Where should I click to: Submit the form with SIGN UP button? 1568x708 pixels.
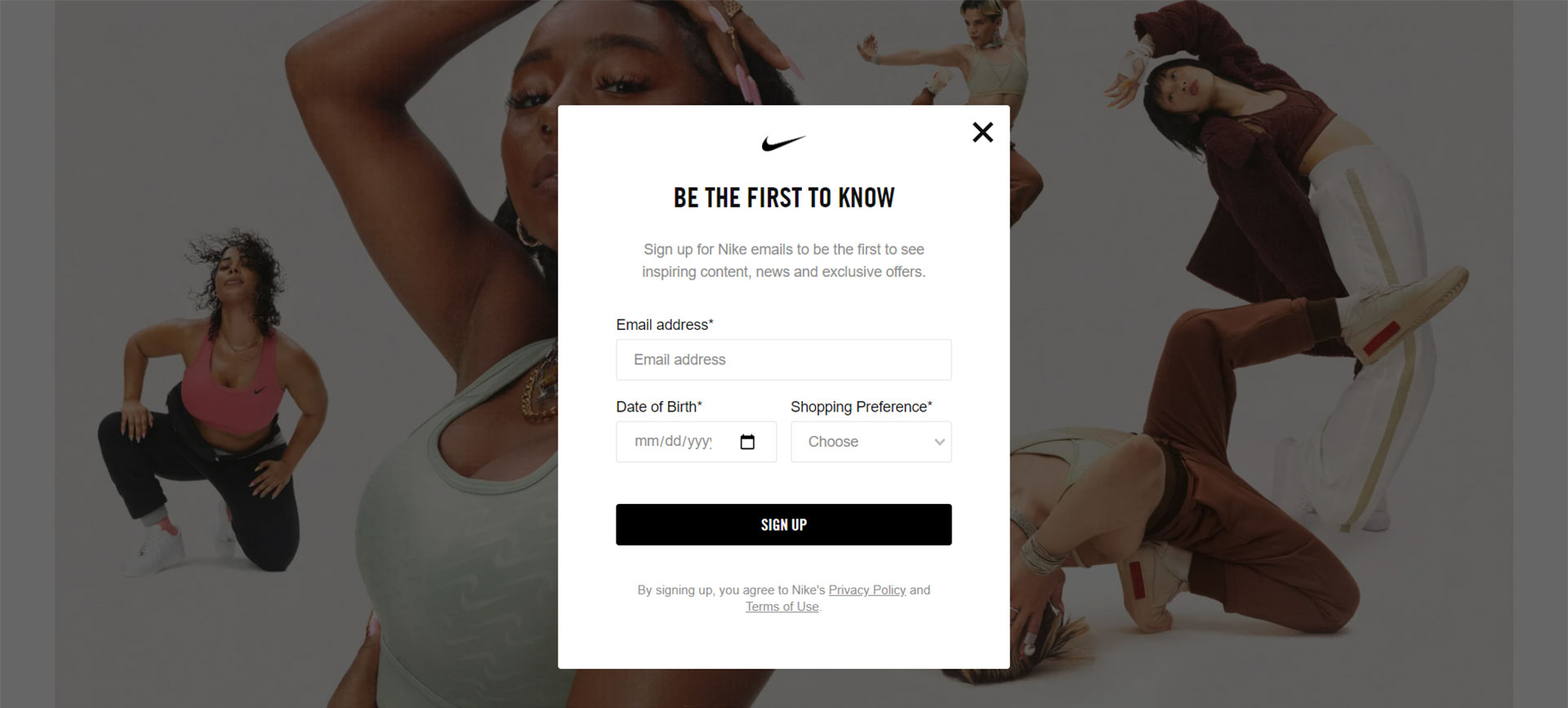[783, 524]
